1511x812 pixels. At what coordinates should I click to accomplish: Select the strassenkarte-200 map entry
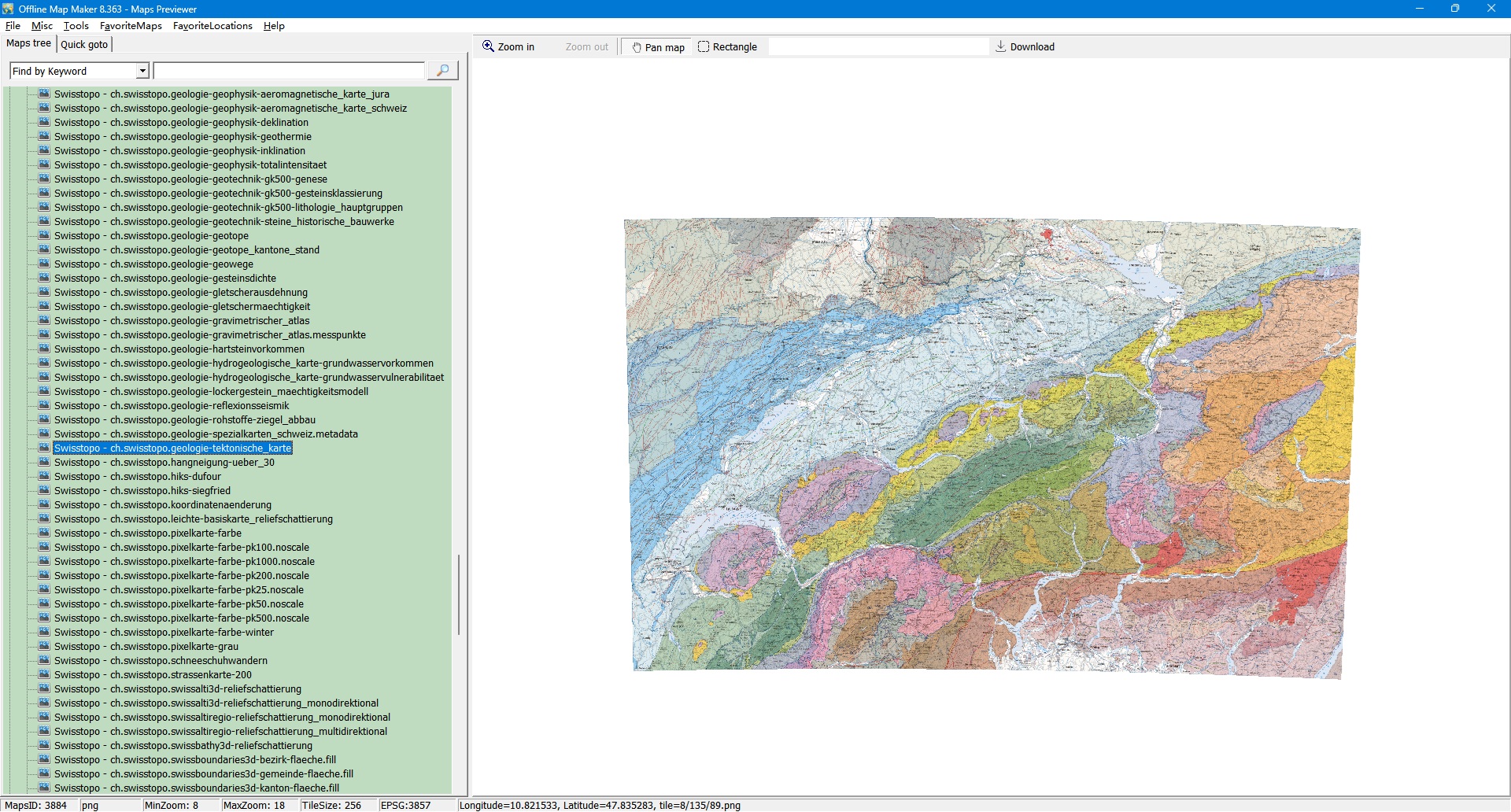[153, 674]
